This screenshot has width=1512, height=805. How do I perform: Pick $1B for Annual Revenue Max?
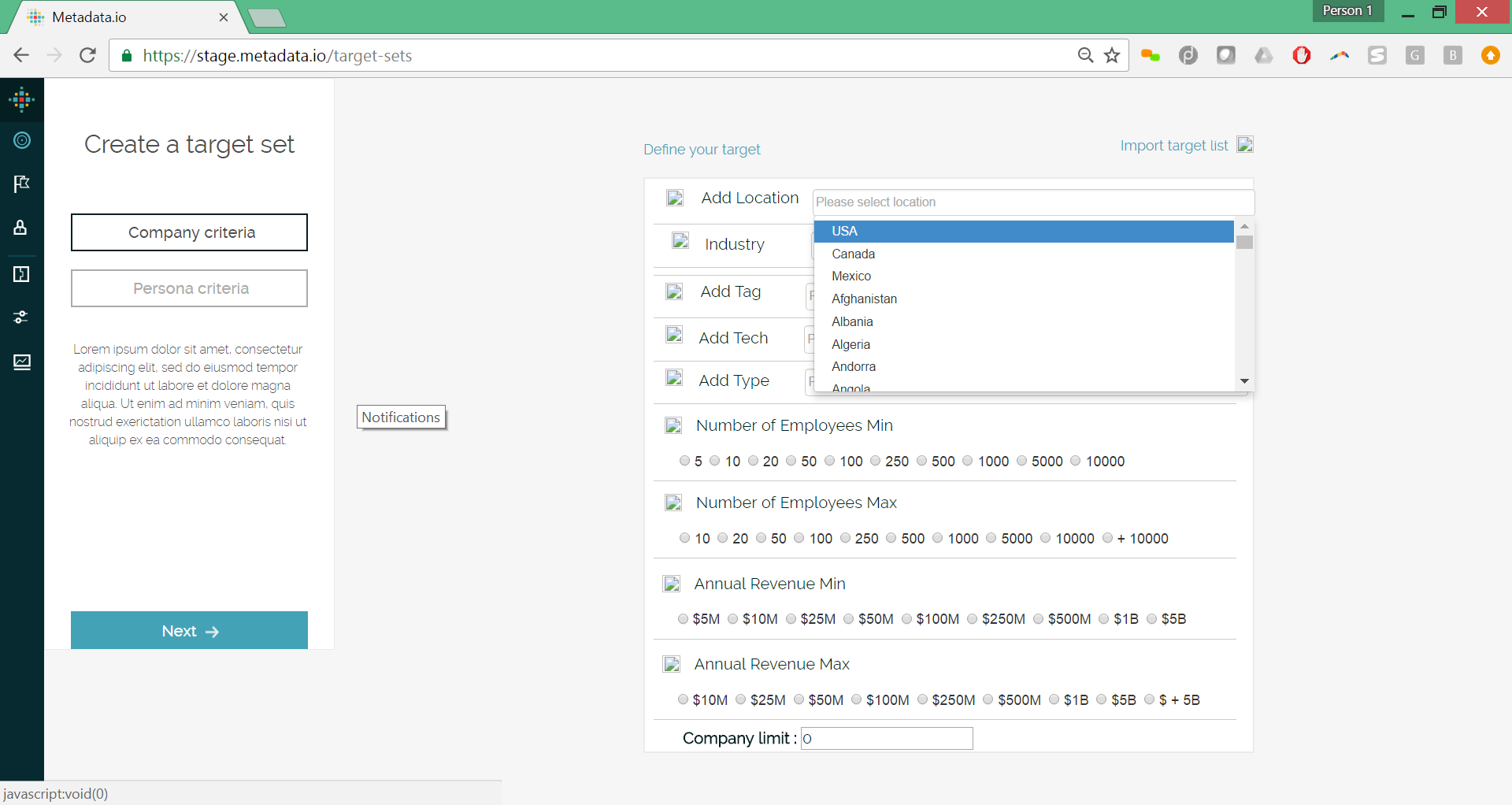coord(1054,699)
